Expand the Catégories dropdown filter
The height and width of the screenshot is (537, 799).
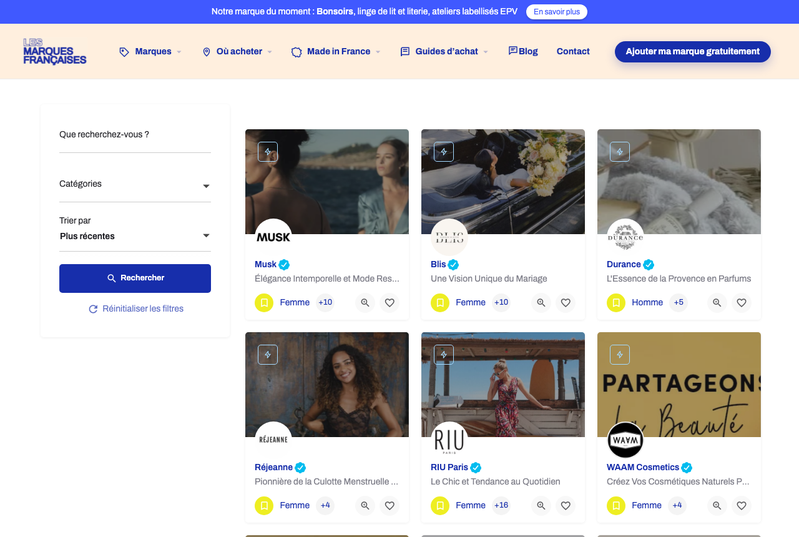pyautogui.click(x=135, y=184)
